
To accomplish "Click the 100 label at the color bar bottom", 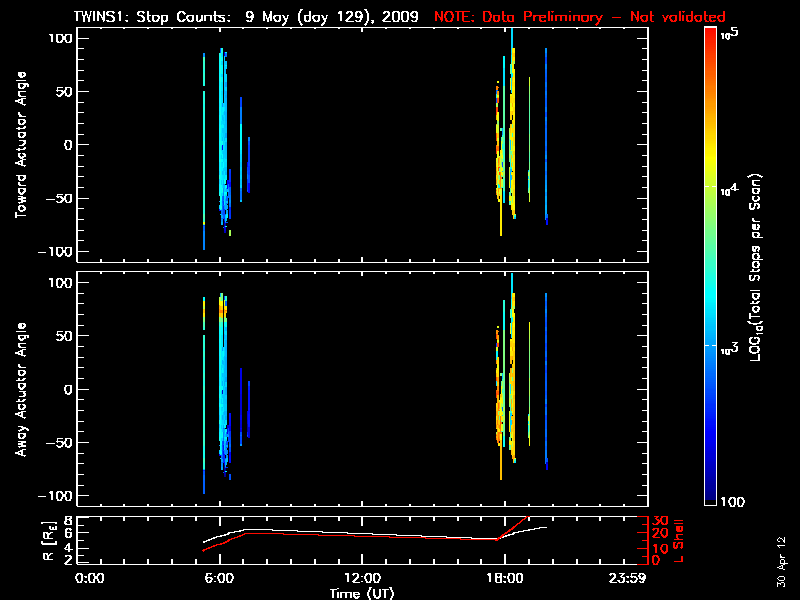I will coord(732,500).
